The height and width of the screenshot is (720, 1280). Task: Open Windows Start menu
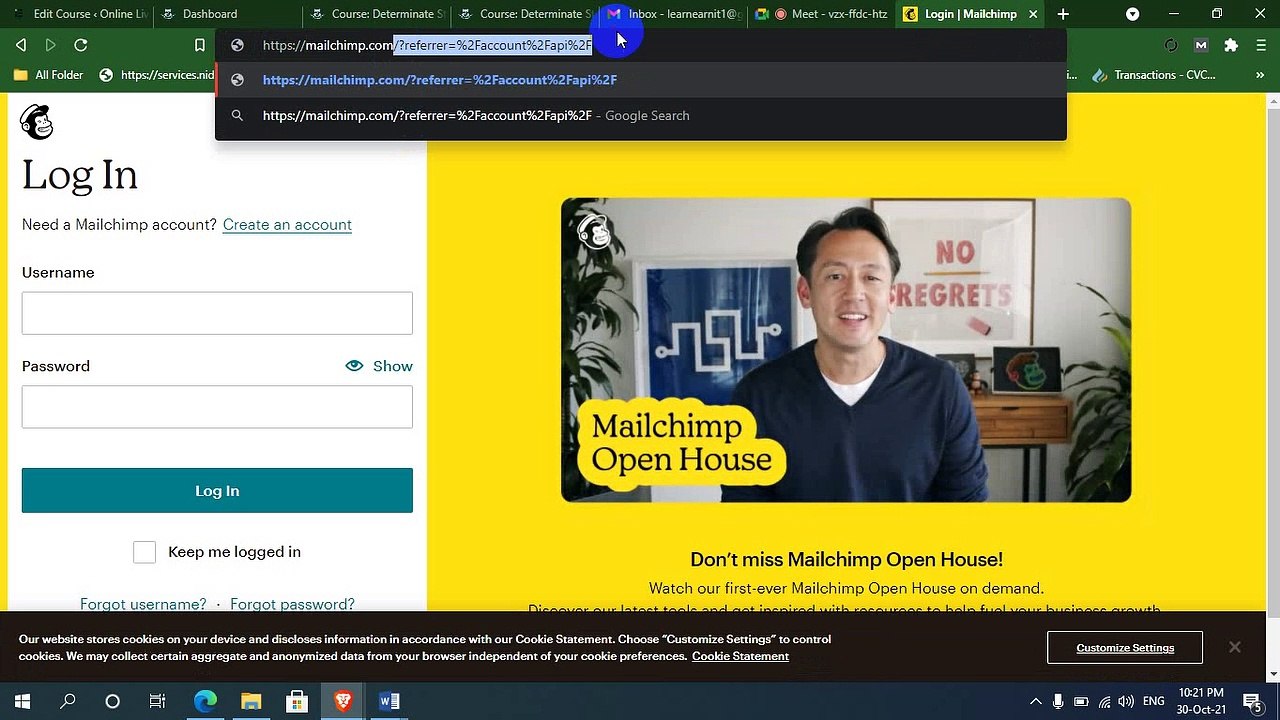[22, 701]
